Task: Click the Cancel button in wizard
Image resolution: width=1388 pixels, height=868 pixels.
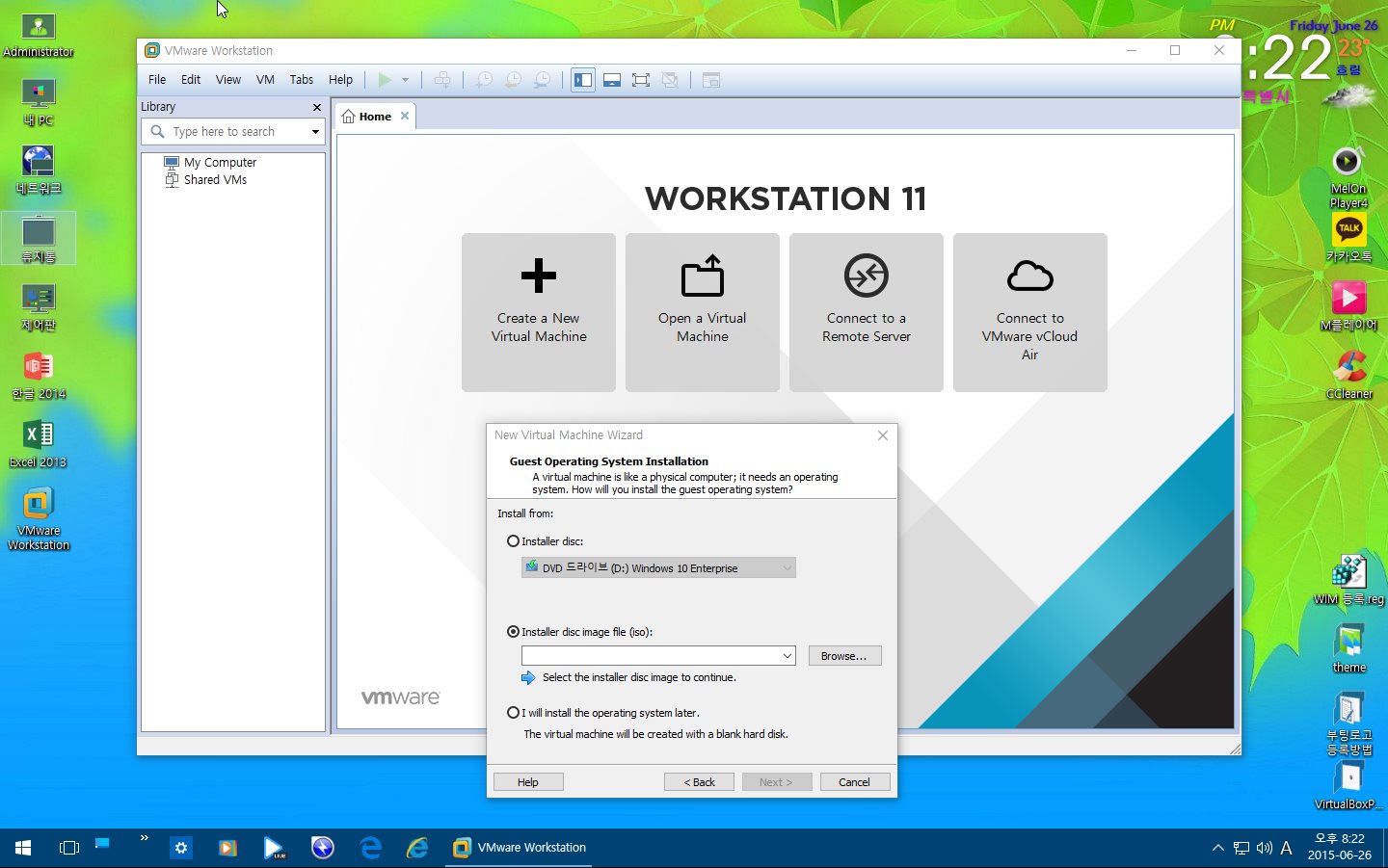Action: tap(855, 782)
